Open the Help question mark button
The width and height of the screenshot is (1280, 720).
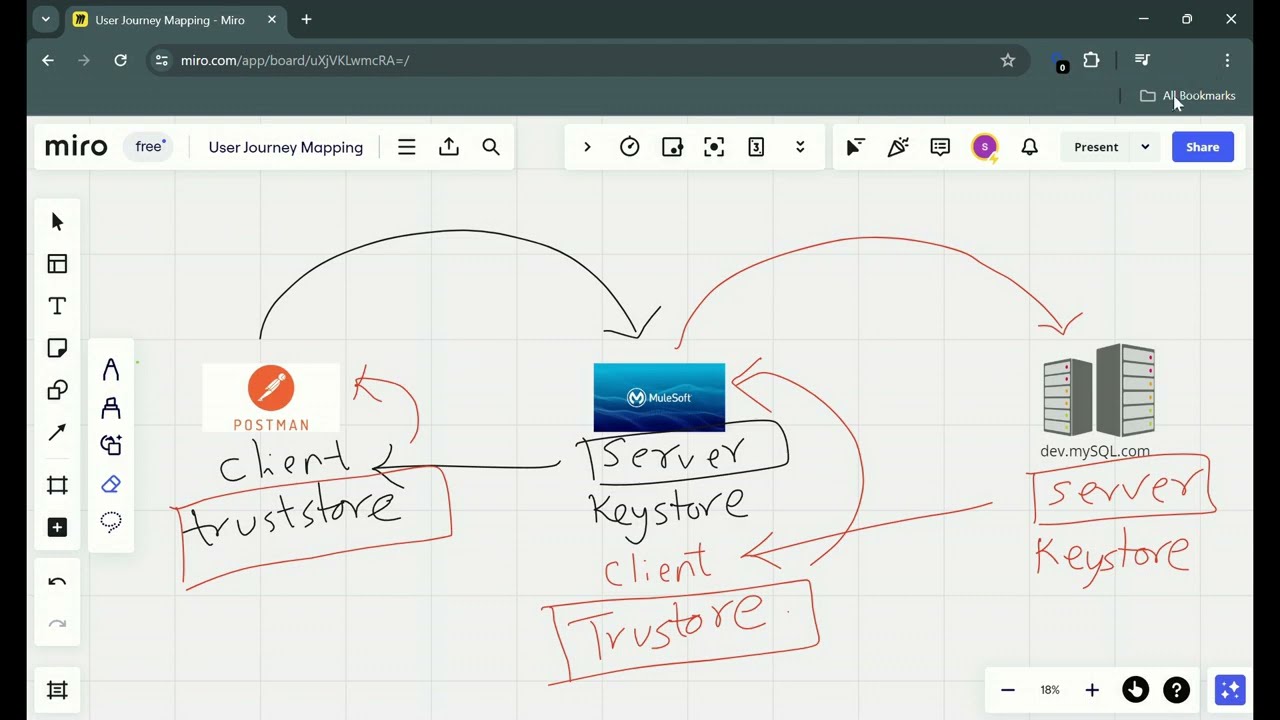(x=1177, y=690)
